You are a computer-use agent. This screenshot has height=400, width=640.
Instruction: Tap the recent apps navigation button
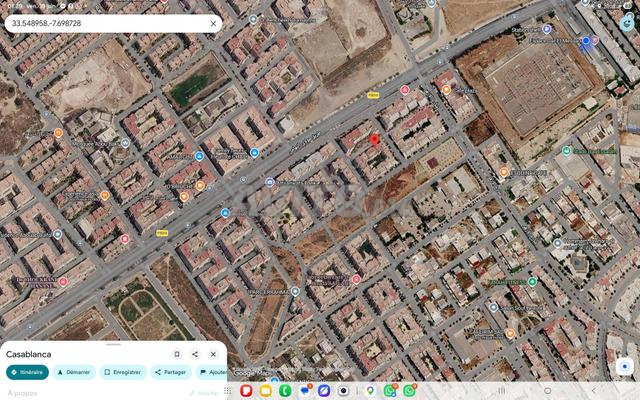coord(502,391)
